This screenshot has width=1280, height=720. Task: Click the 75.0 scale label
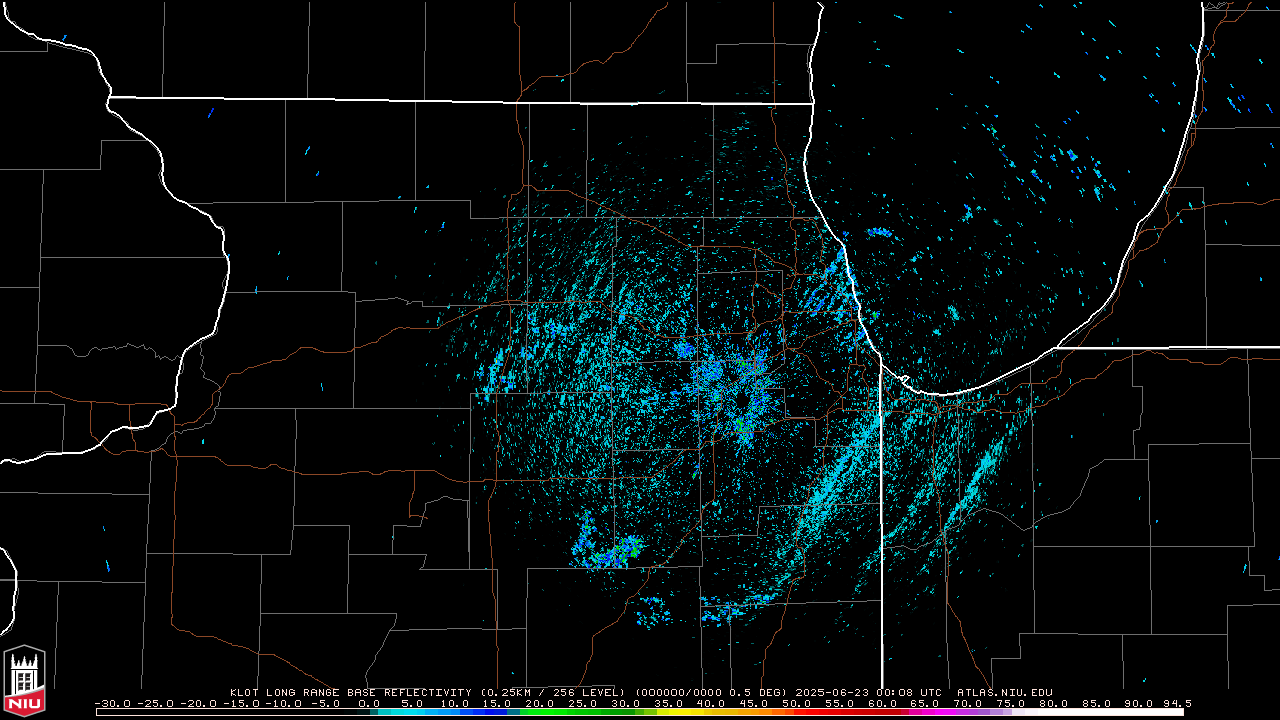coord(1013,703)
